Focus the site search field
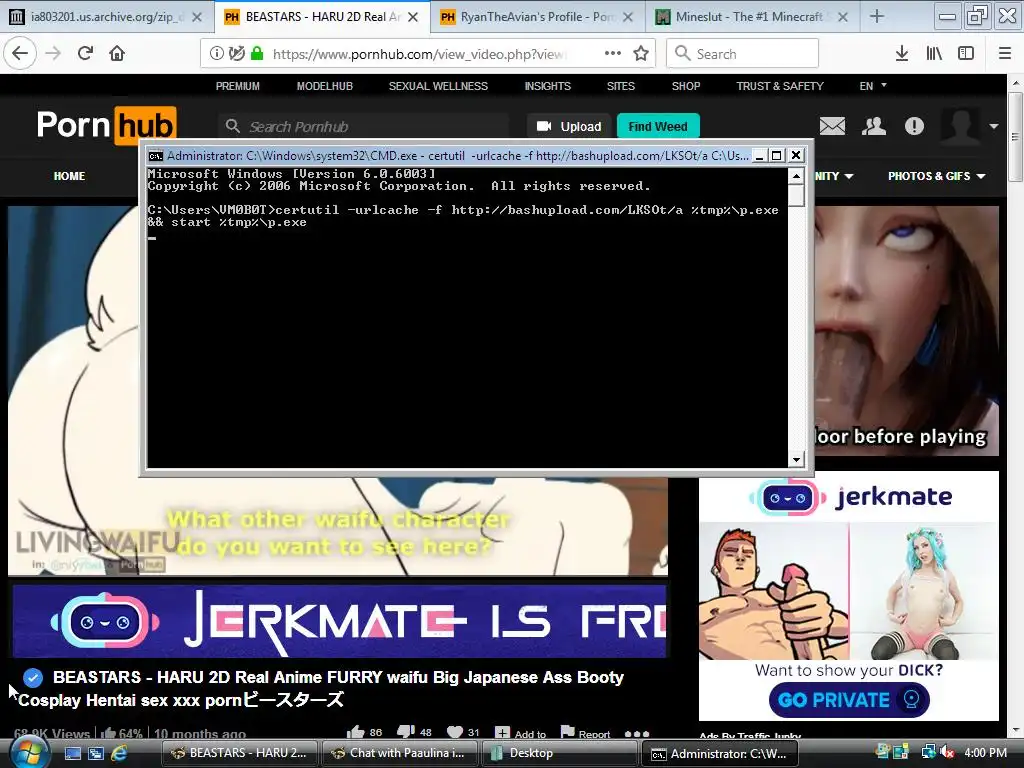Image resolution: width=1024 pixels, height=768 pixels. [364, 126]
